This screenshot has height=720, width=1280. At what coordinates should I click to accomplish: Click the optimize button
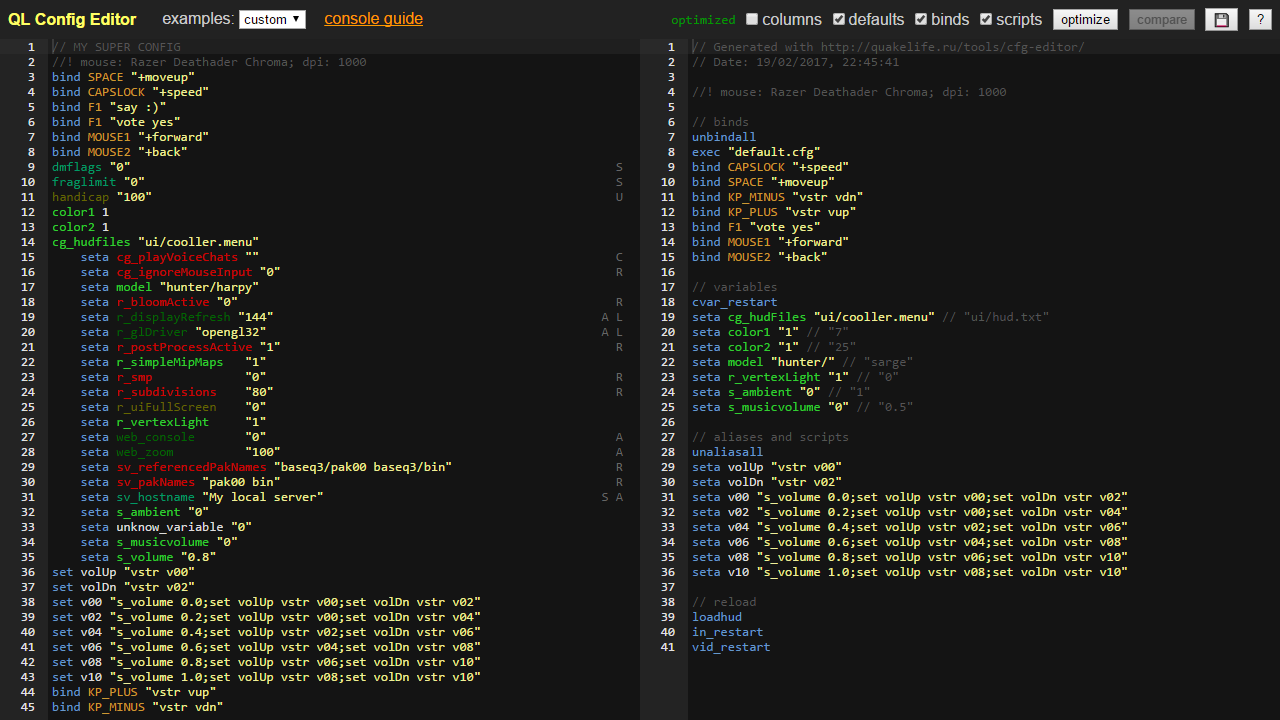coord(1085,19)
